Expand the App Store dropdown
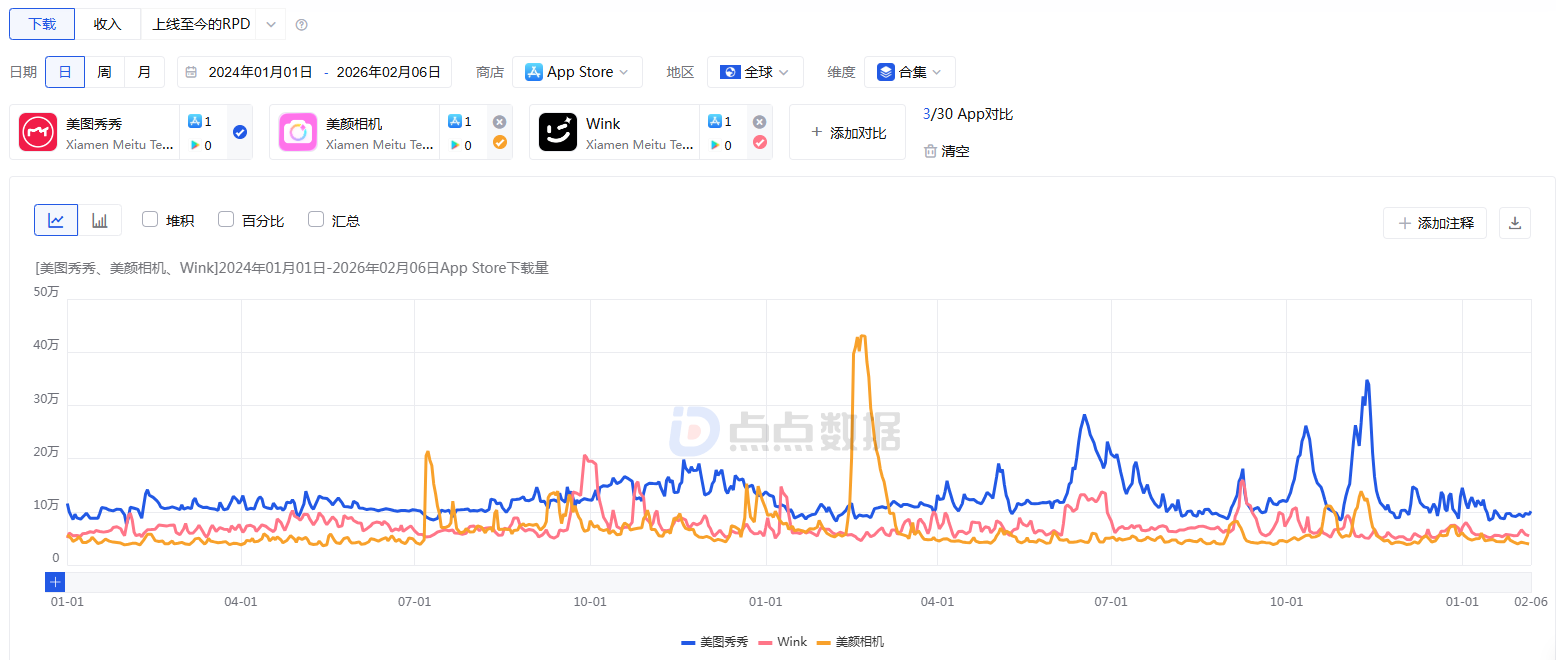 click(577, 72)
